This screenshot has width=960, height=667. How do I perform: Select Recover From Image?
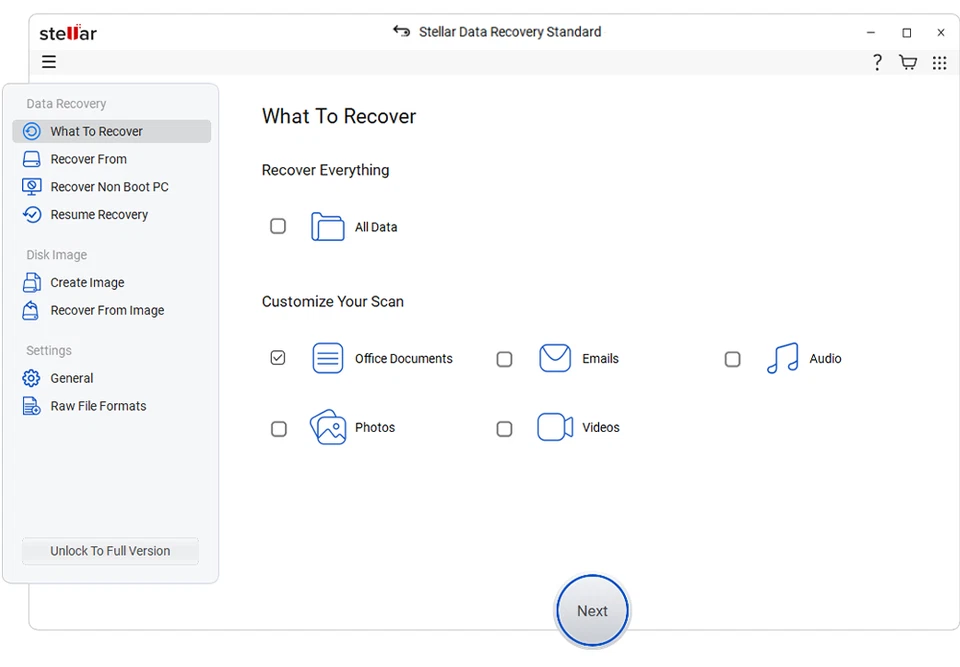(33, 310)
